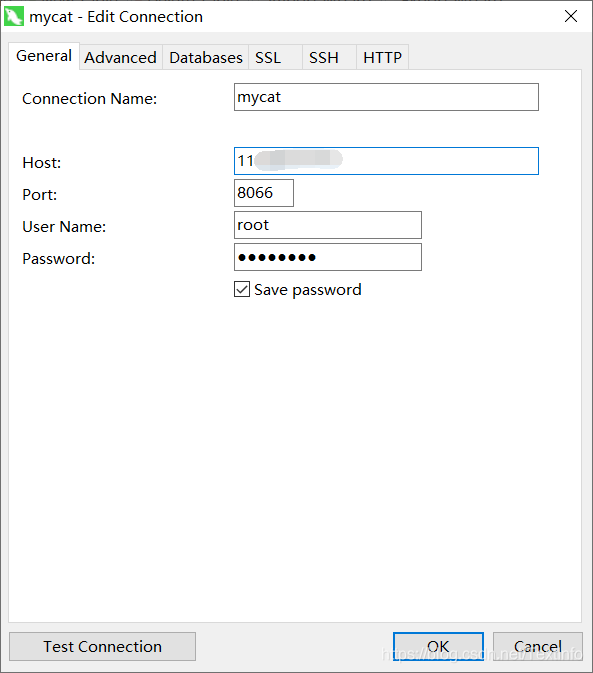The image size is (593, 673).
Task: Click the Port field showing 8066
Action: (x=264, y=193)
